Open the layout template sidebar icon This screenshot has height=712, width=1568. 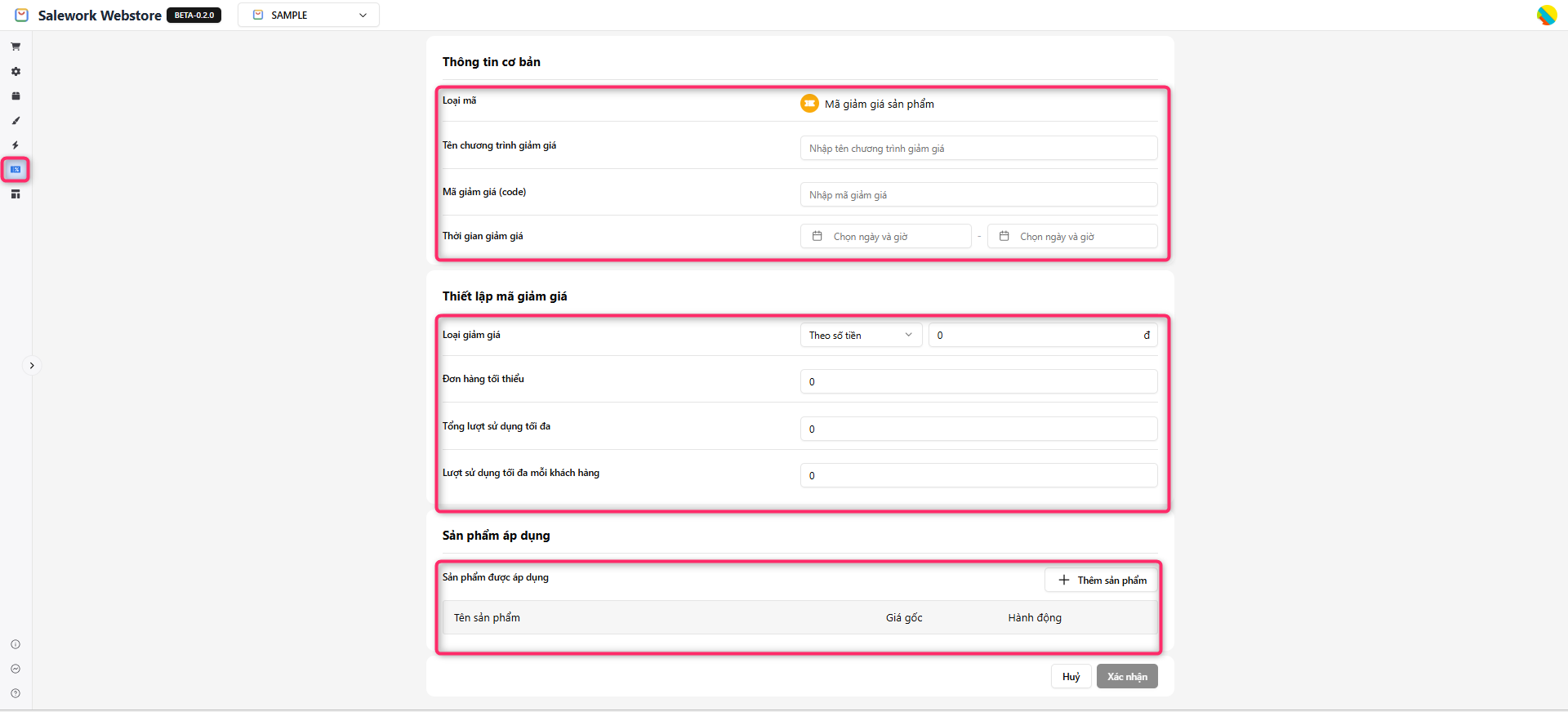[x=16, y=194]
